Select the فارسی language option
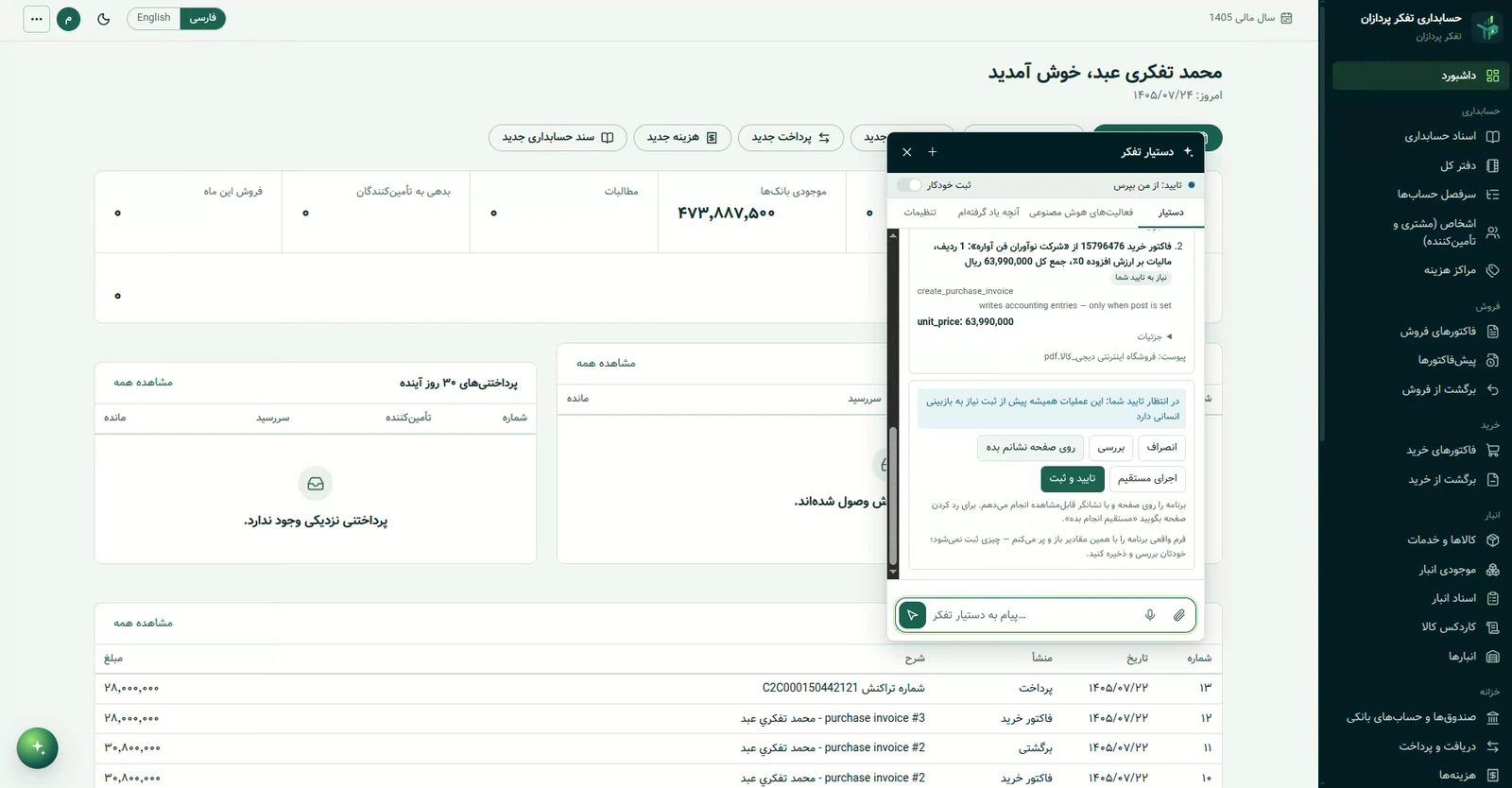1512x788 pixels. [203, 18]
